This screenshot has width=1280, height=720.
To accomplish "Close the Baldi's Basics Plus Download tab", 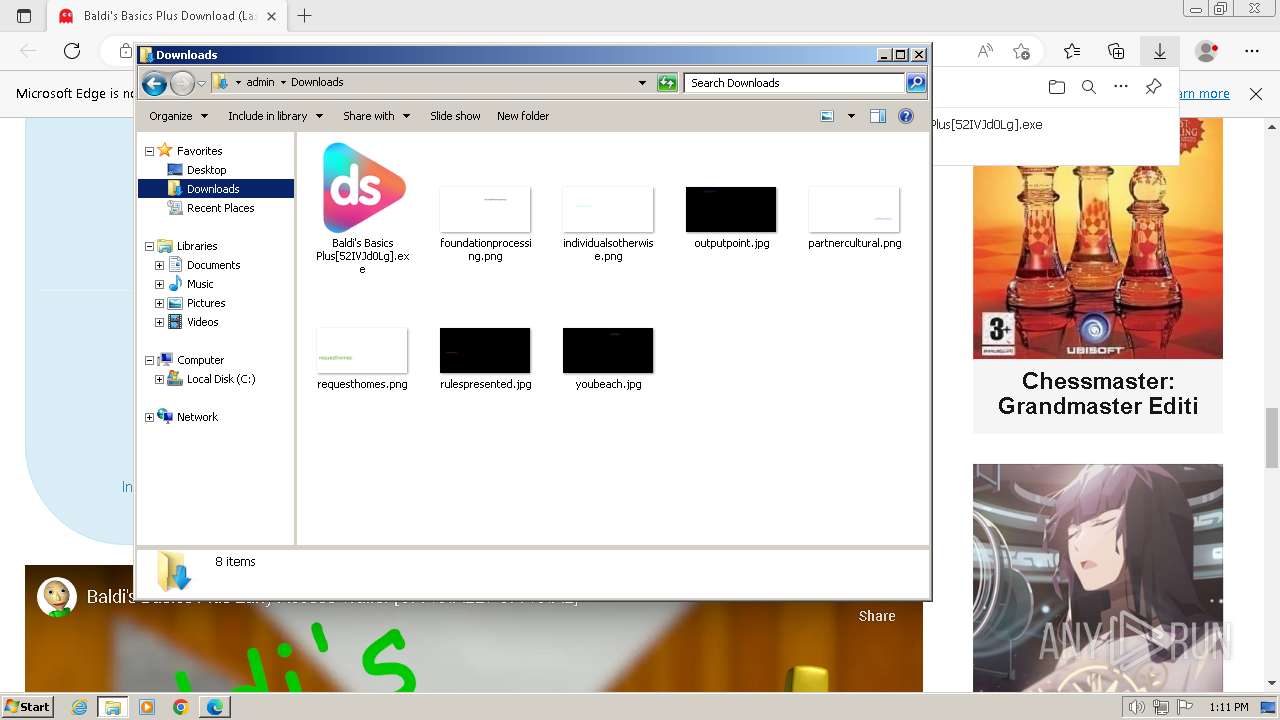I will click(271, 16).
